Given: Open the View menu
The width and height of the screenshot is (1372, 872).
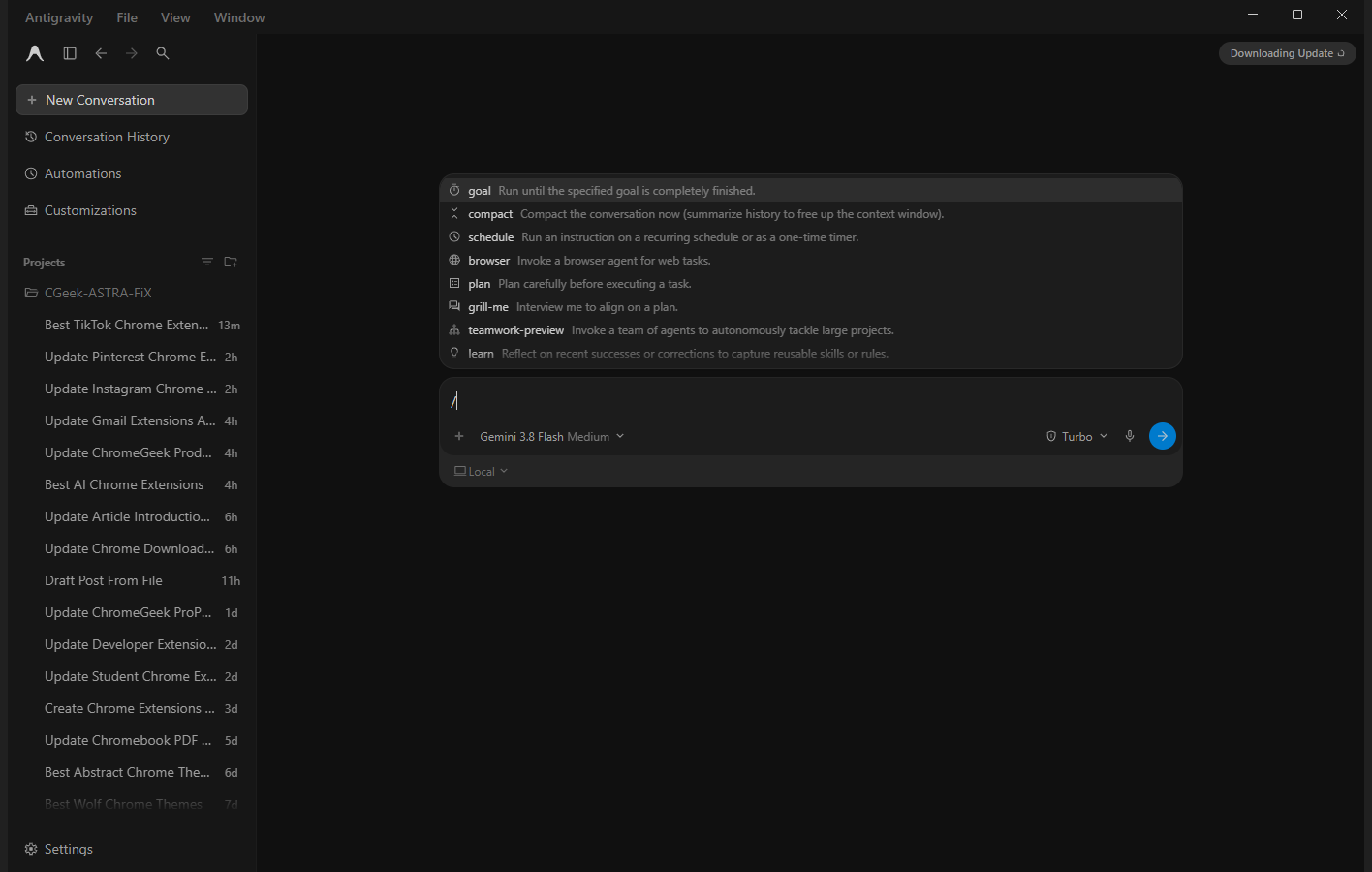Looking at the screenshot, I should click(x=175, y=17).
